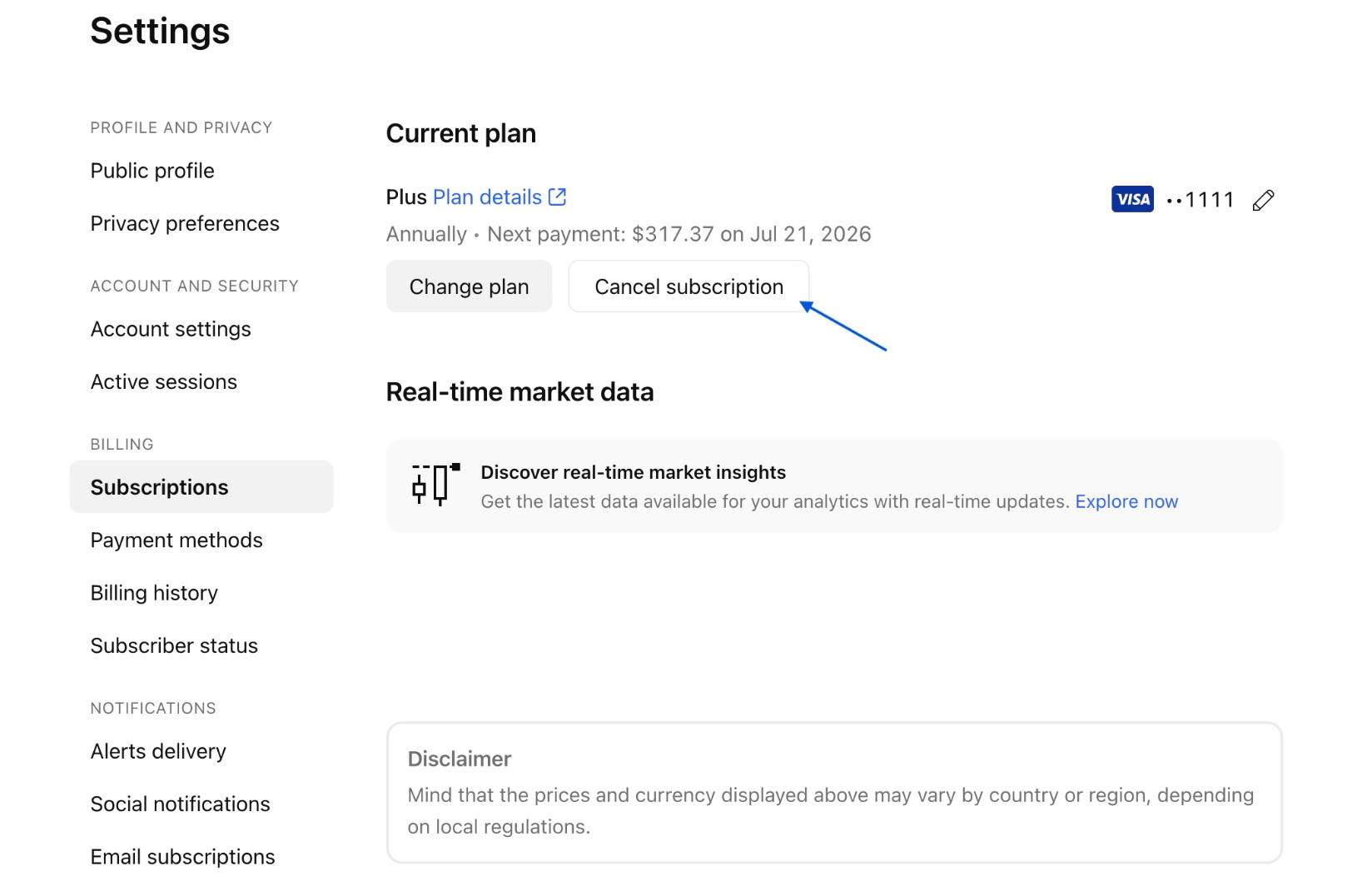This screenshot has width=1372, height=896.
Task: Open Payment methods page
Action: (176, 540)
